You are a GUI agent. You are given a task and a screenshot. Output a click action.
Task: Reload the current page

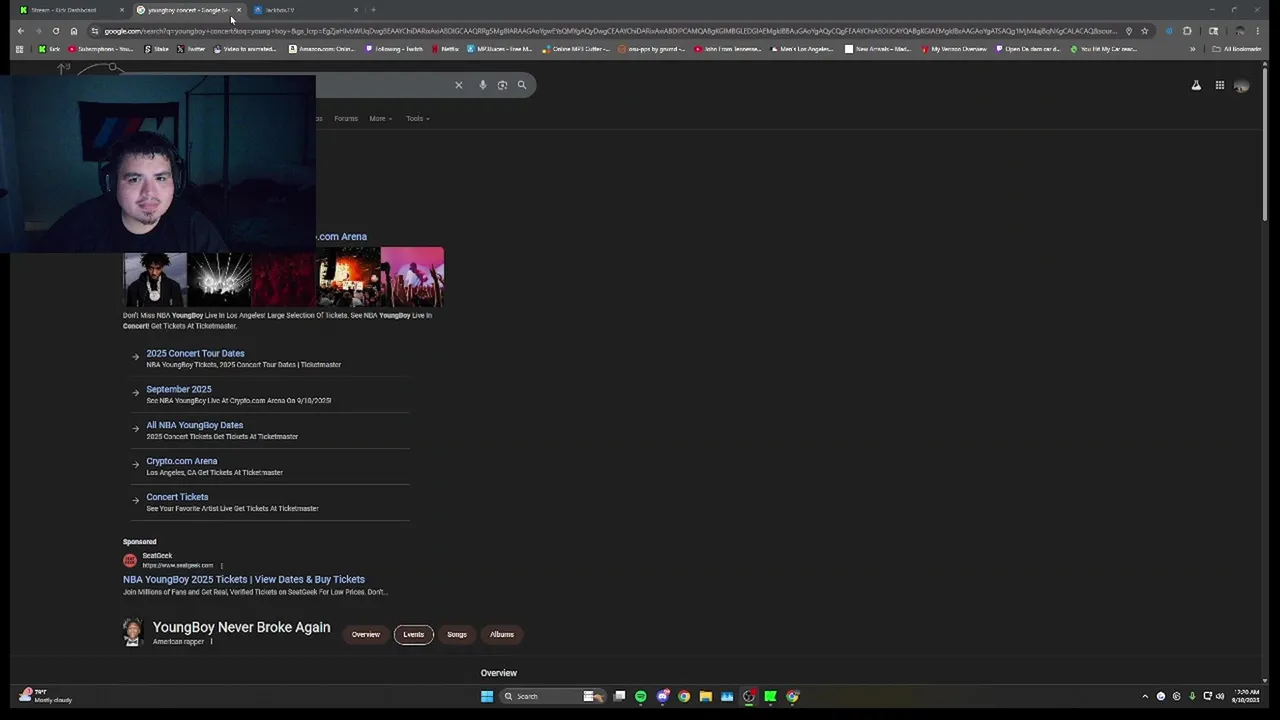[56, 31]
